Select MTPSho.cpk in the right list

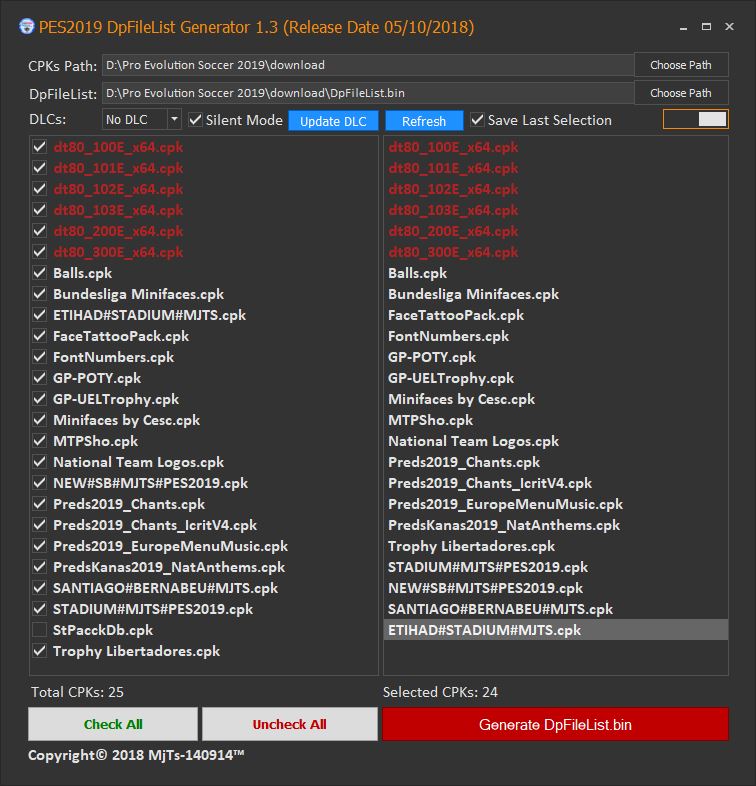click(x=556, y=420)
